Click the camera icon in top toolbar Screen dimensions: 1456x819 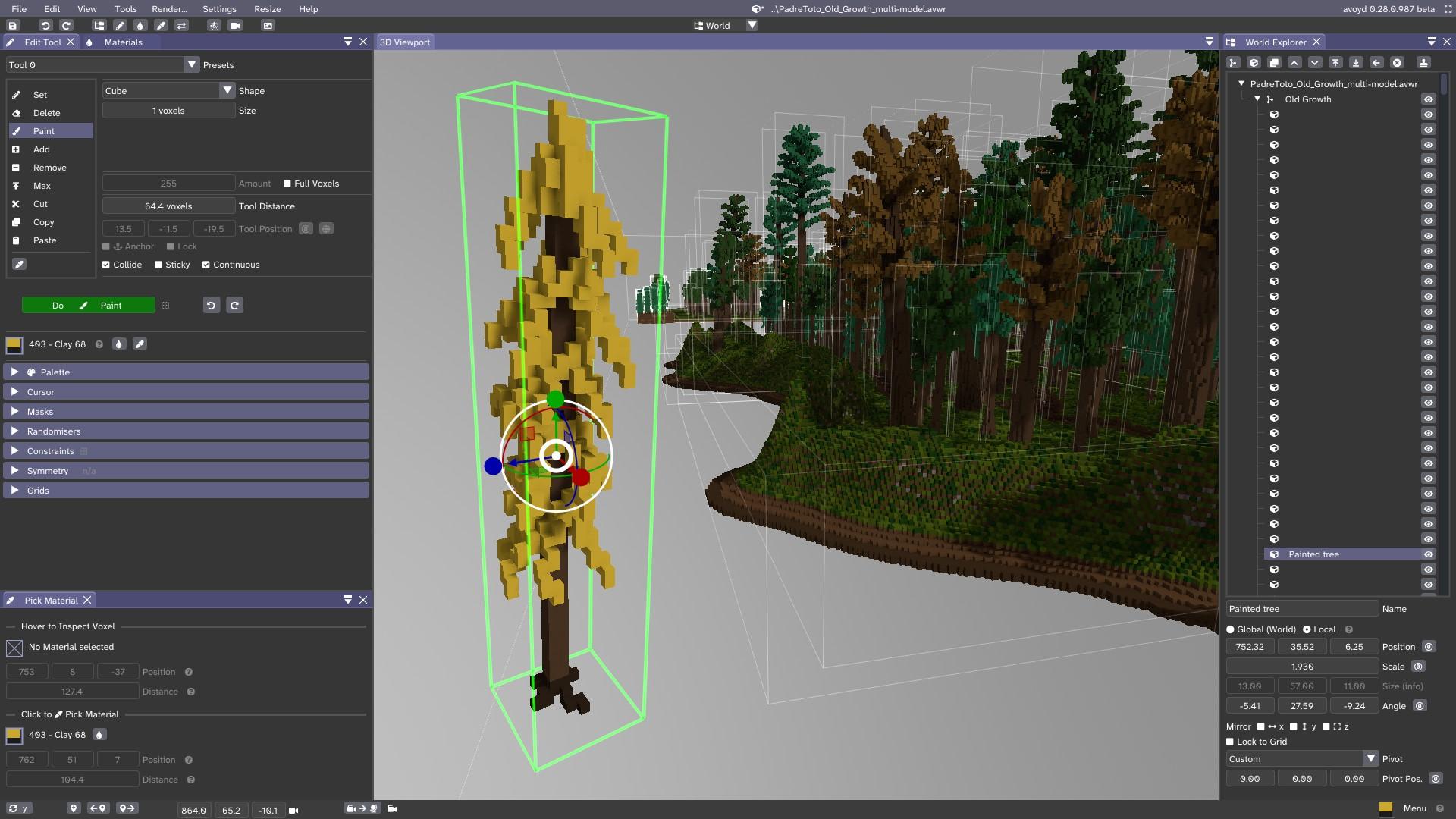235,25
